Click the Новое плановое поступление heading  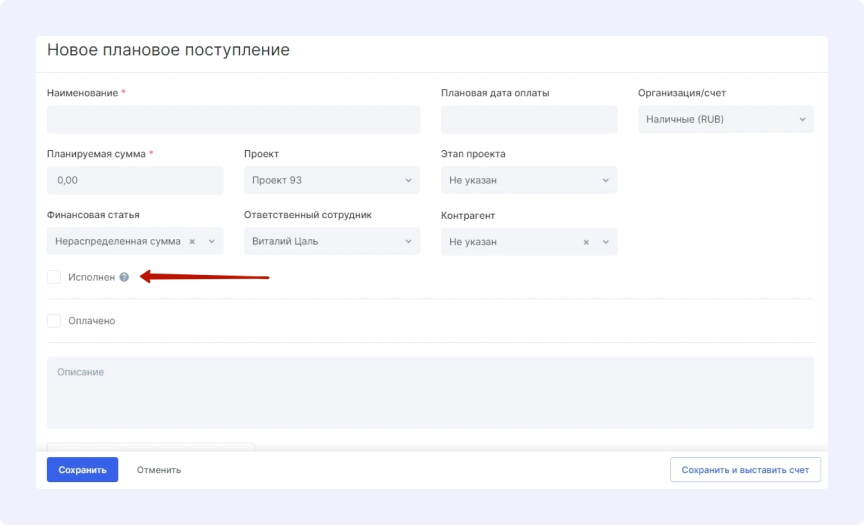click(x=168, y=50)
